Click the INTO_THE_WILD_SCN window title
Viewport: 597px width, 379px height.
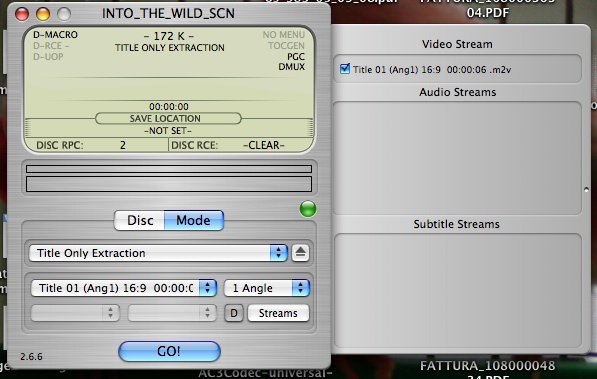coord(168,13)
